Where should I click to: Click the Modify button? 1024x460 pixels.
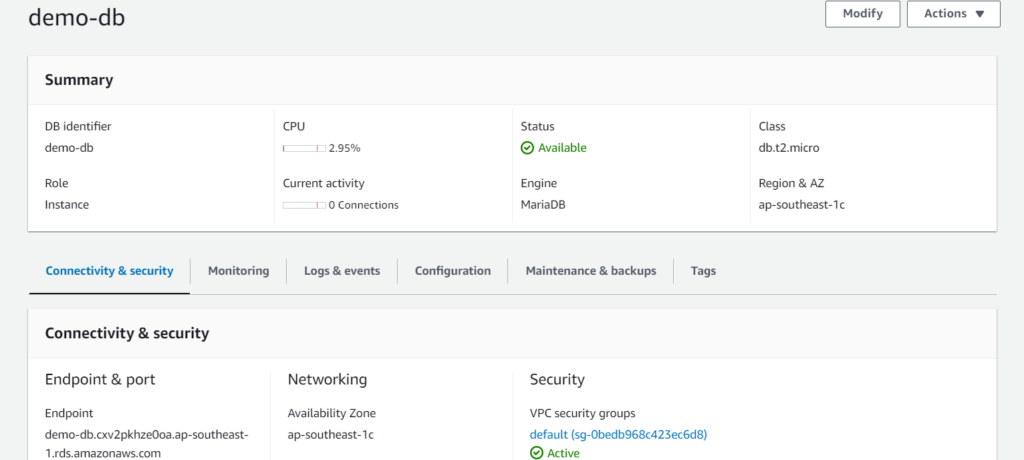[x=863, y=14]
